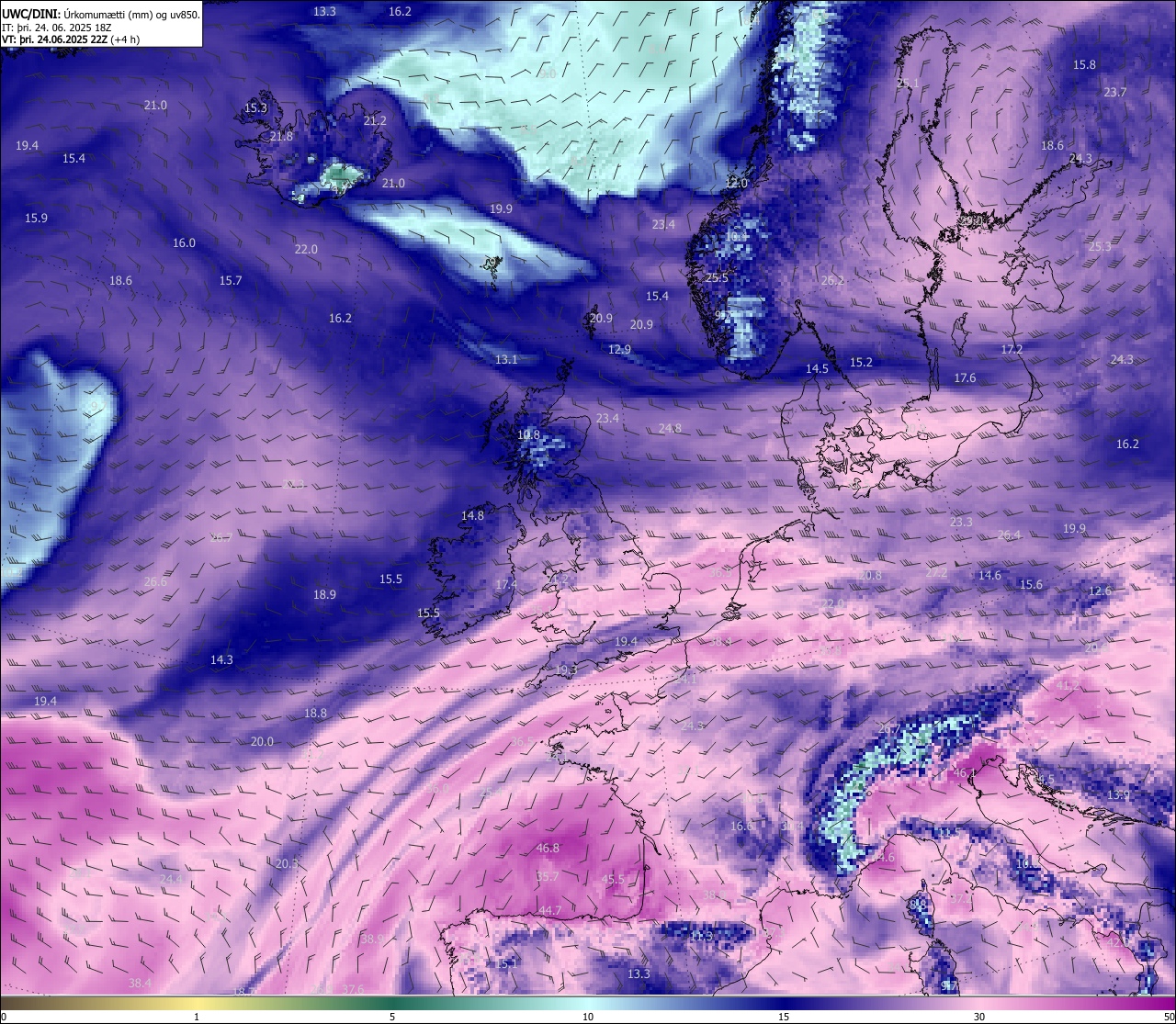Click the 20.3 value west of Biscay
The image size is (1176, 1024).
287,864
